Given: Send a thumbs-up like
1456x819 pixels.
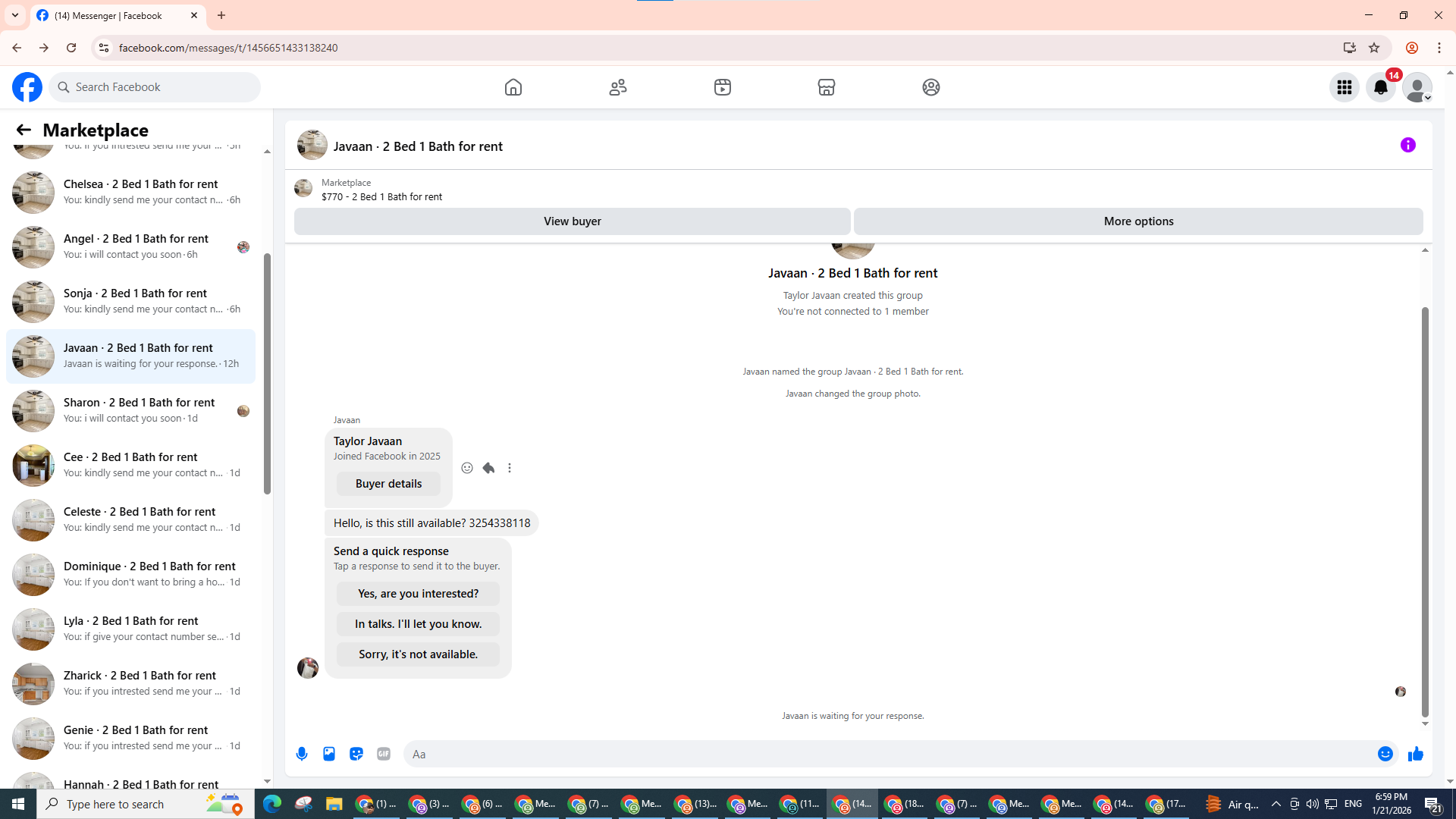Looking at the screenshot, I should coord(1415,754).
